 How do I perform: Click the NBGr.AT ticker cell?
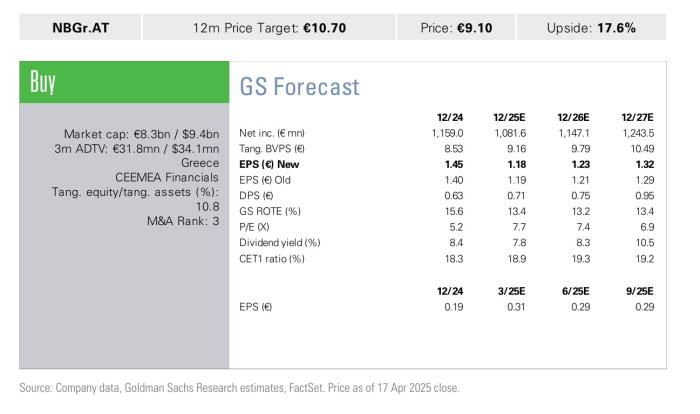pos(80,27)
